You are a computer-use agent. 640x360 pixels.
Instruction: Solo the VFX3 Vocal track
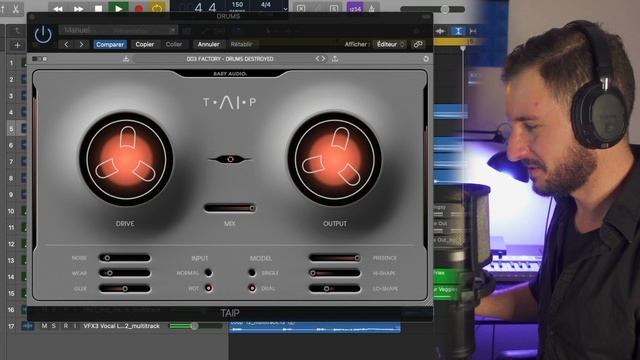coord(53,326)
